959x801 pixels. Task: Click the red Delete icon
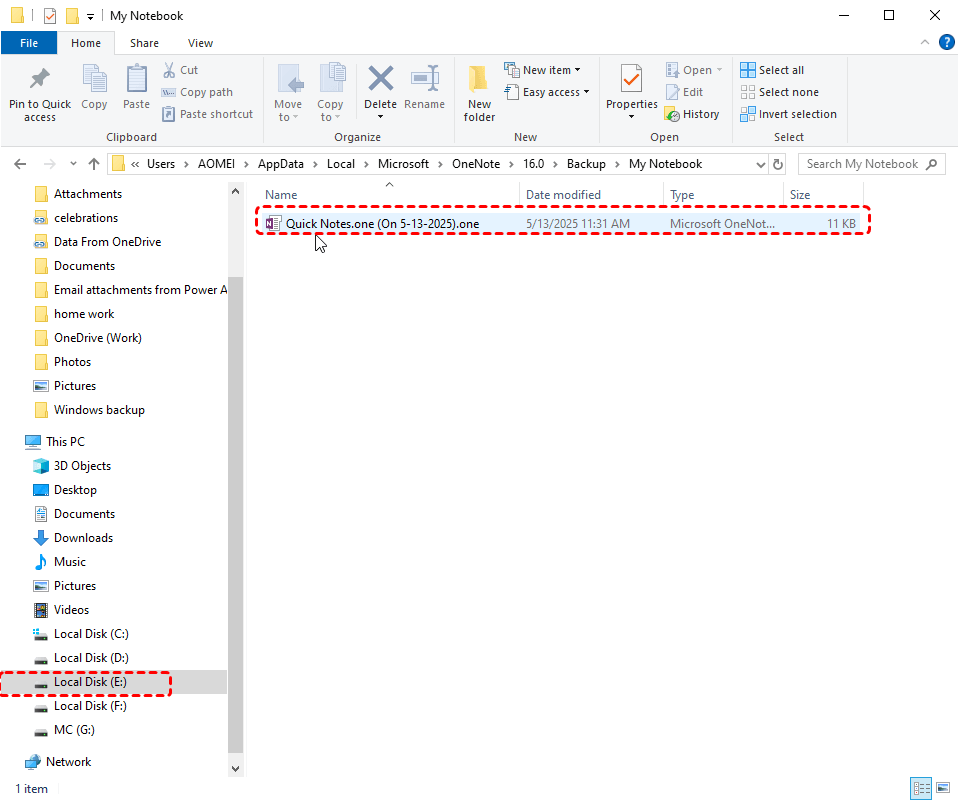pos(380,79)
